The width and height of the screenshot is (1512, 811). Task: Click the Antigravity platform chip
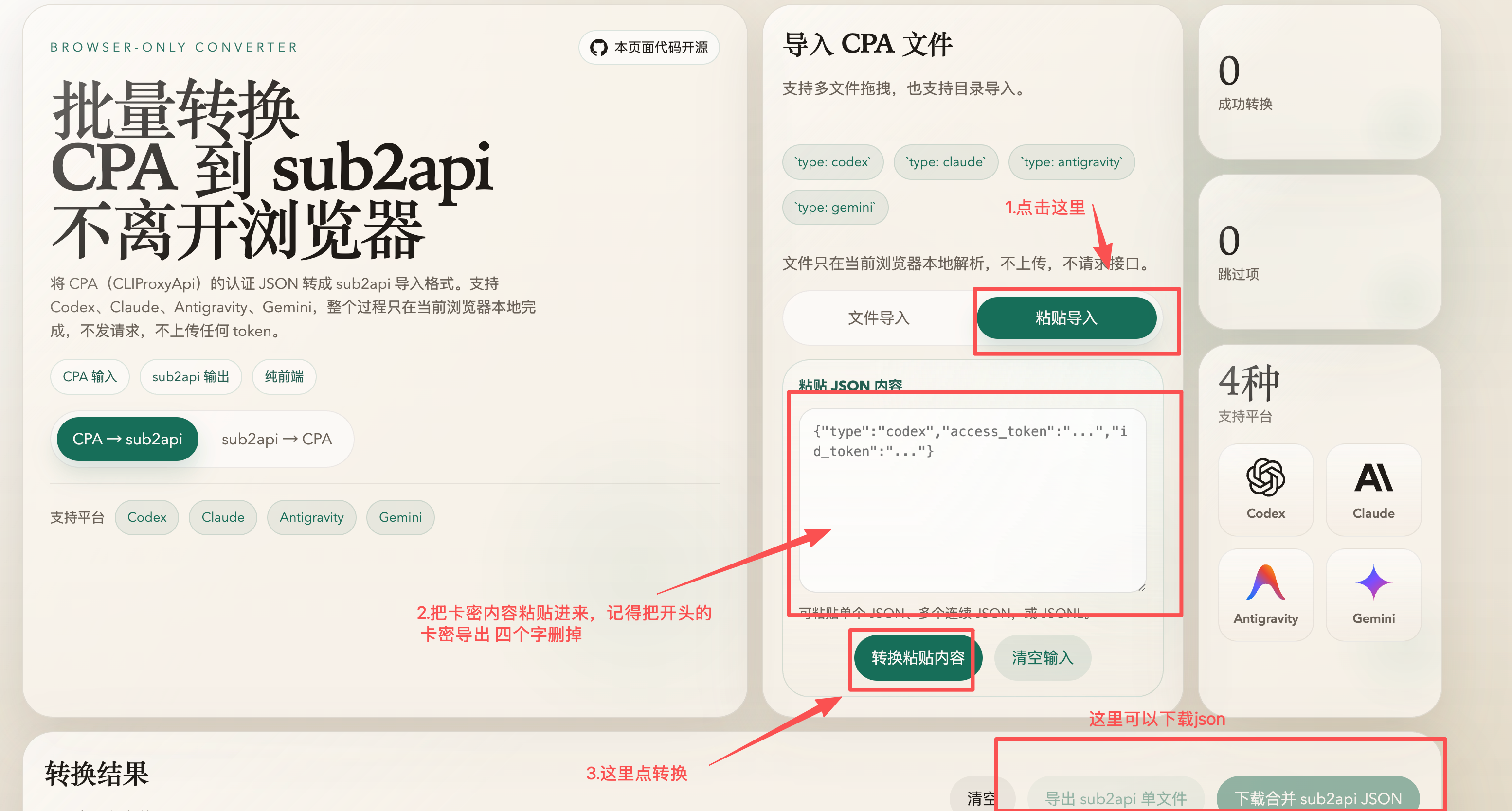(x=312, y=518)
